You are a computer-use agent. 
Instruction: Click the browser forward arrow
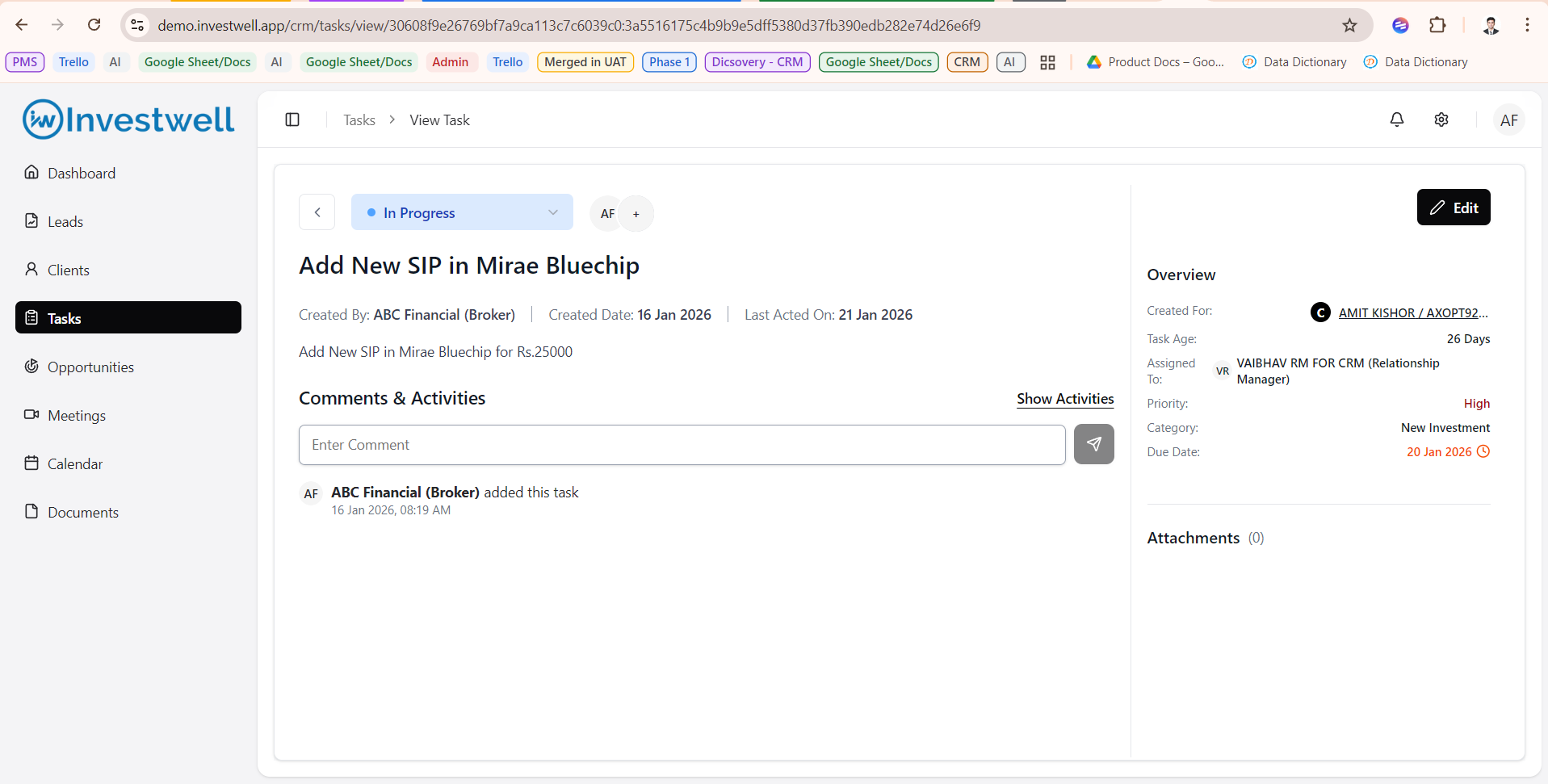57,25
